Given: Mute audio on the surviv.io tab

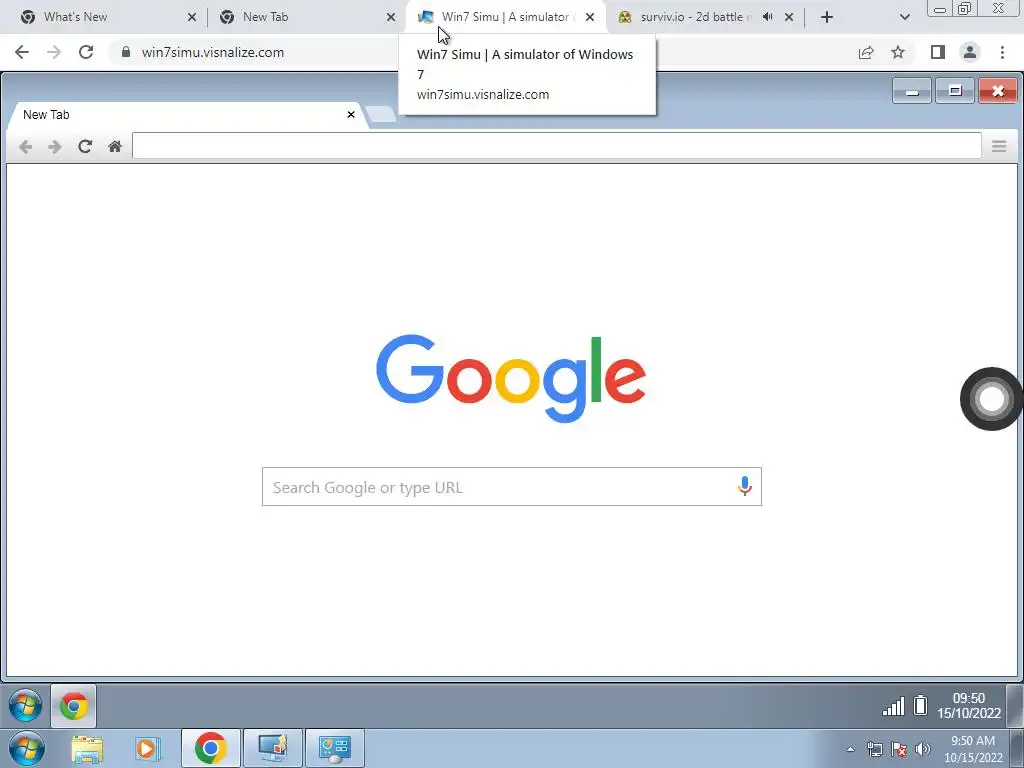Looking at the screenshot, I should [x=767, y=17].
